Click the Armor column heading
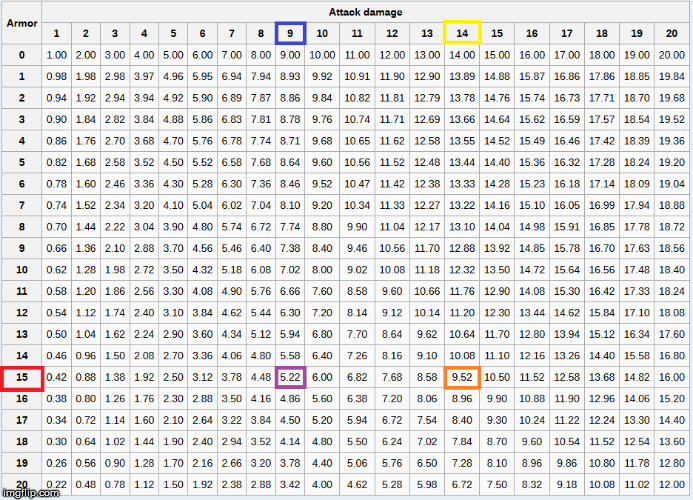Viewport: 693px width, 500px height. 22,23
